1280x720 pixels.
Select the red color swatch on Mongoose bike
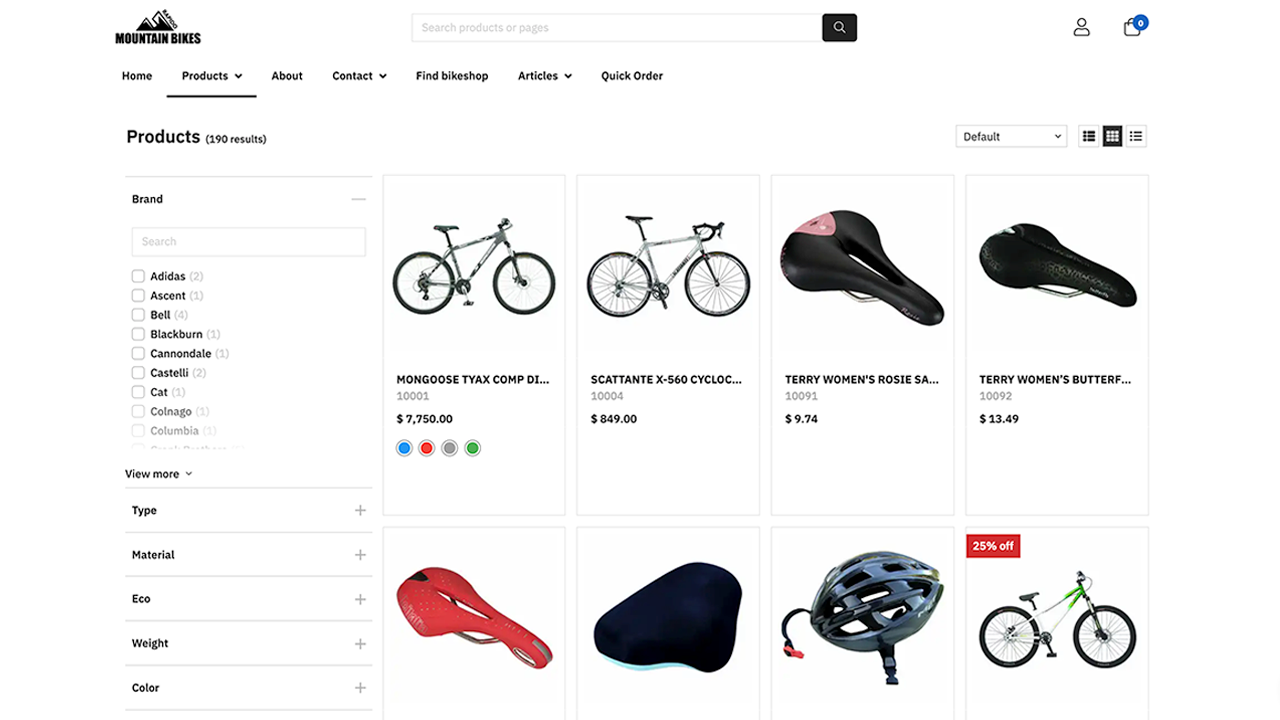tap(426, 448)
